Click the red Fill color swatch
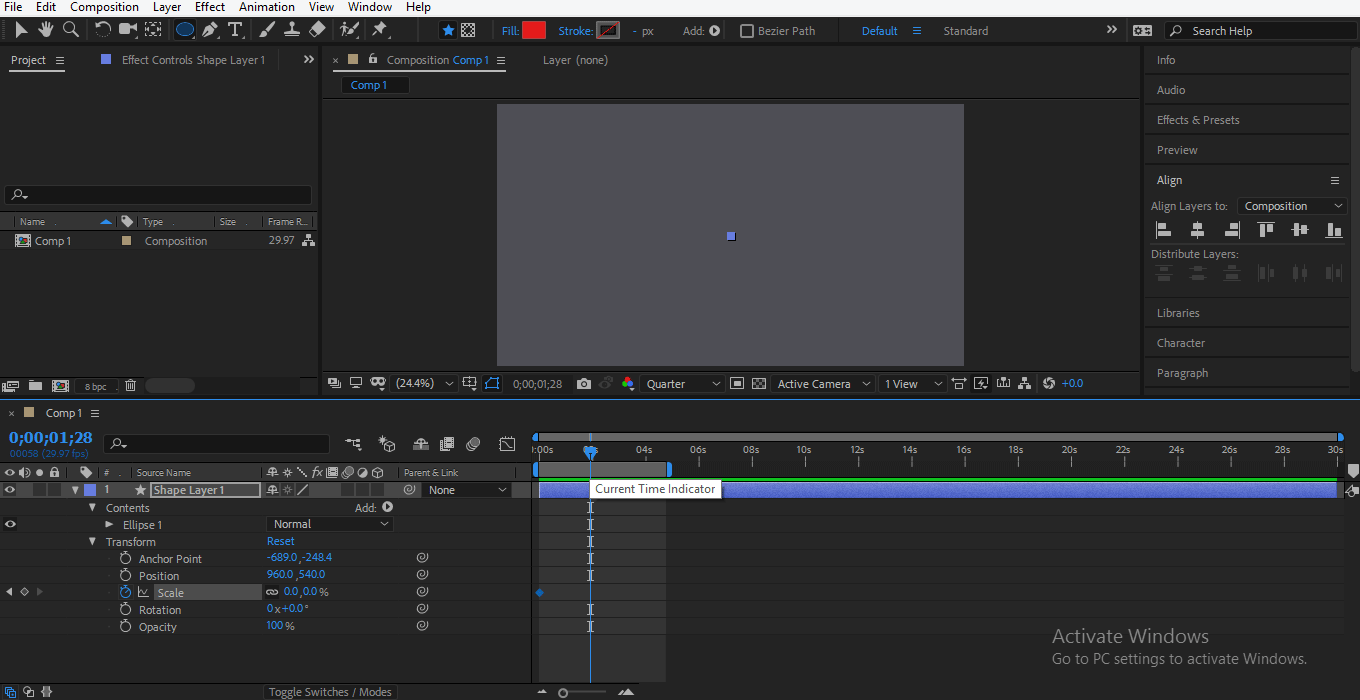Viewport: 1360px width, 700px height. [x=534, y=31]
